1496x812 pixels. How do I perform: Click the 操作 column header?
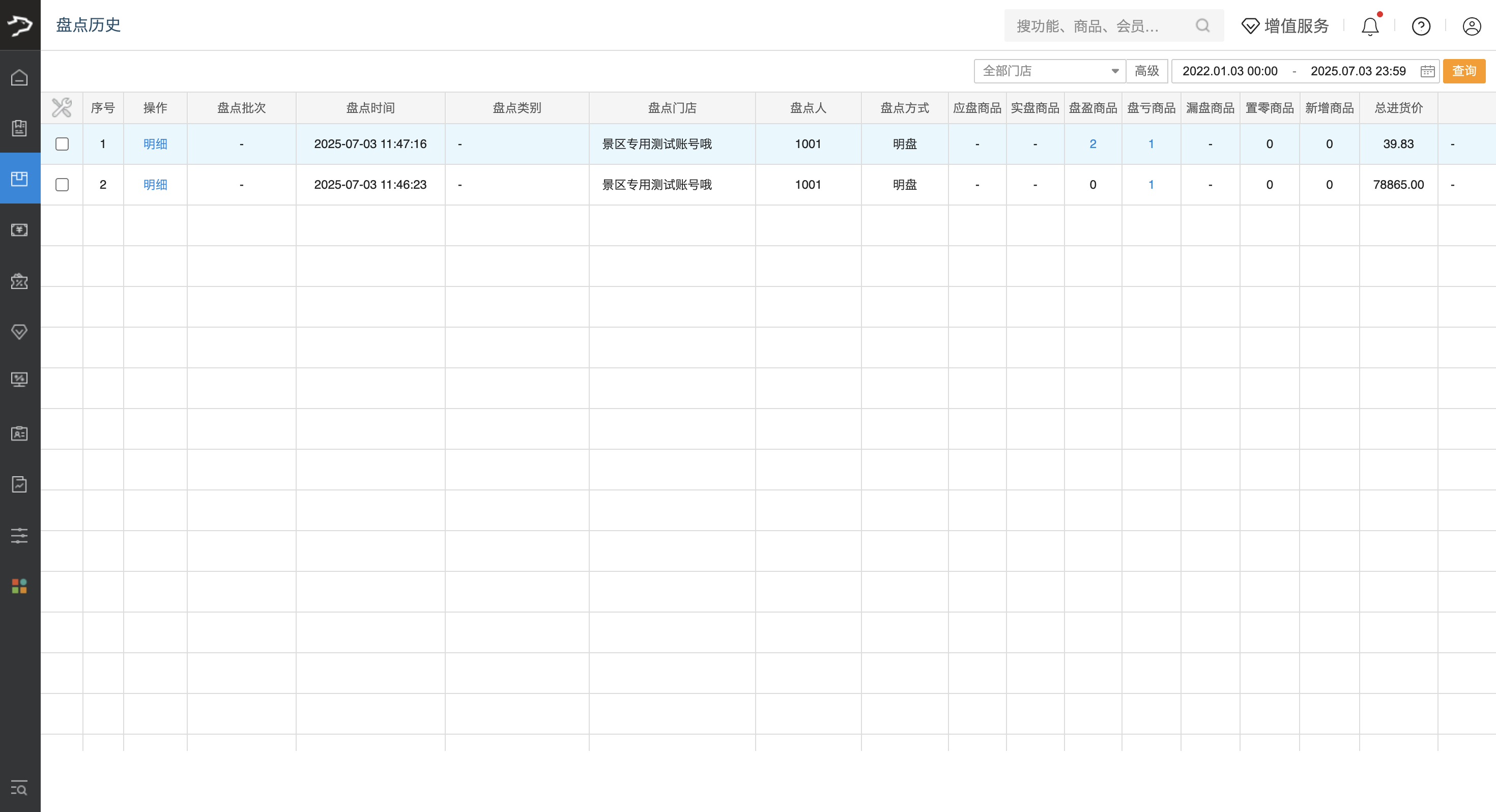(155, 108)
